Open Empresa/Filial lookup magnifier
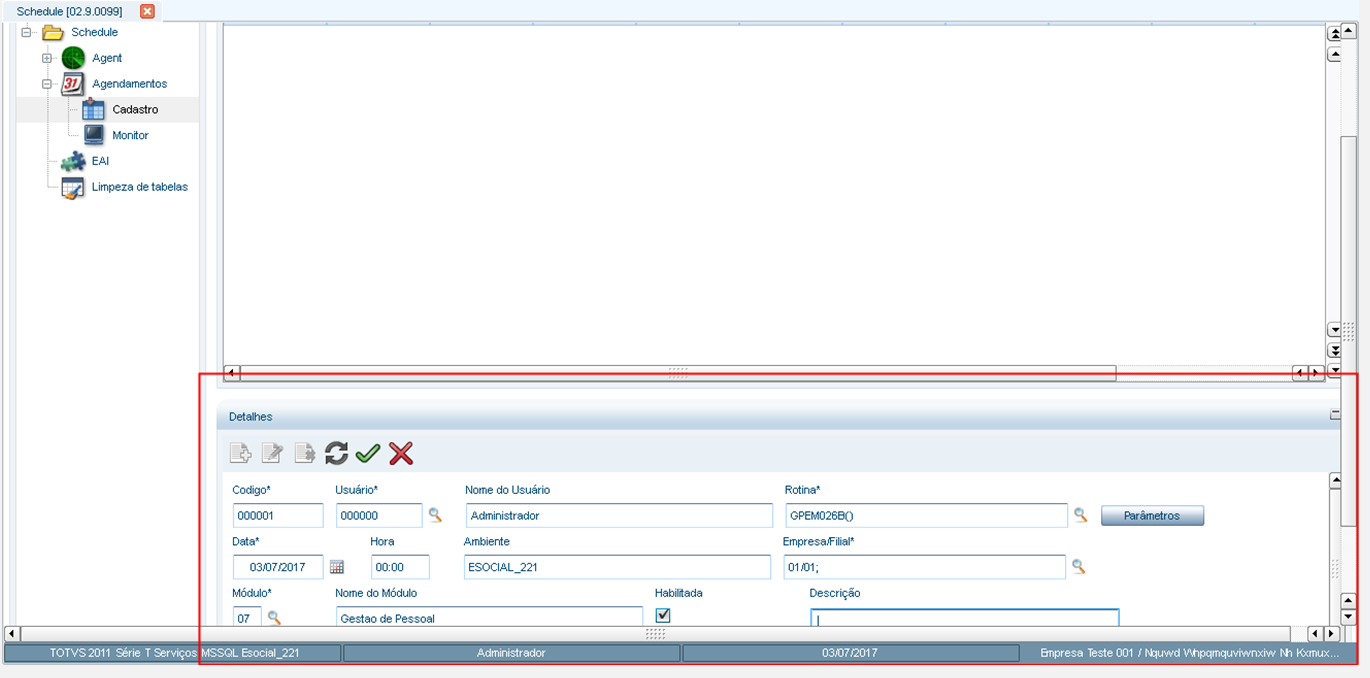This screenshot has height=678, width=1370. pos(1078,566)
